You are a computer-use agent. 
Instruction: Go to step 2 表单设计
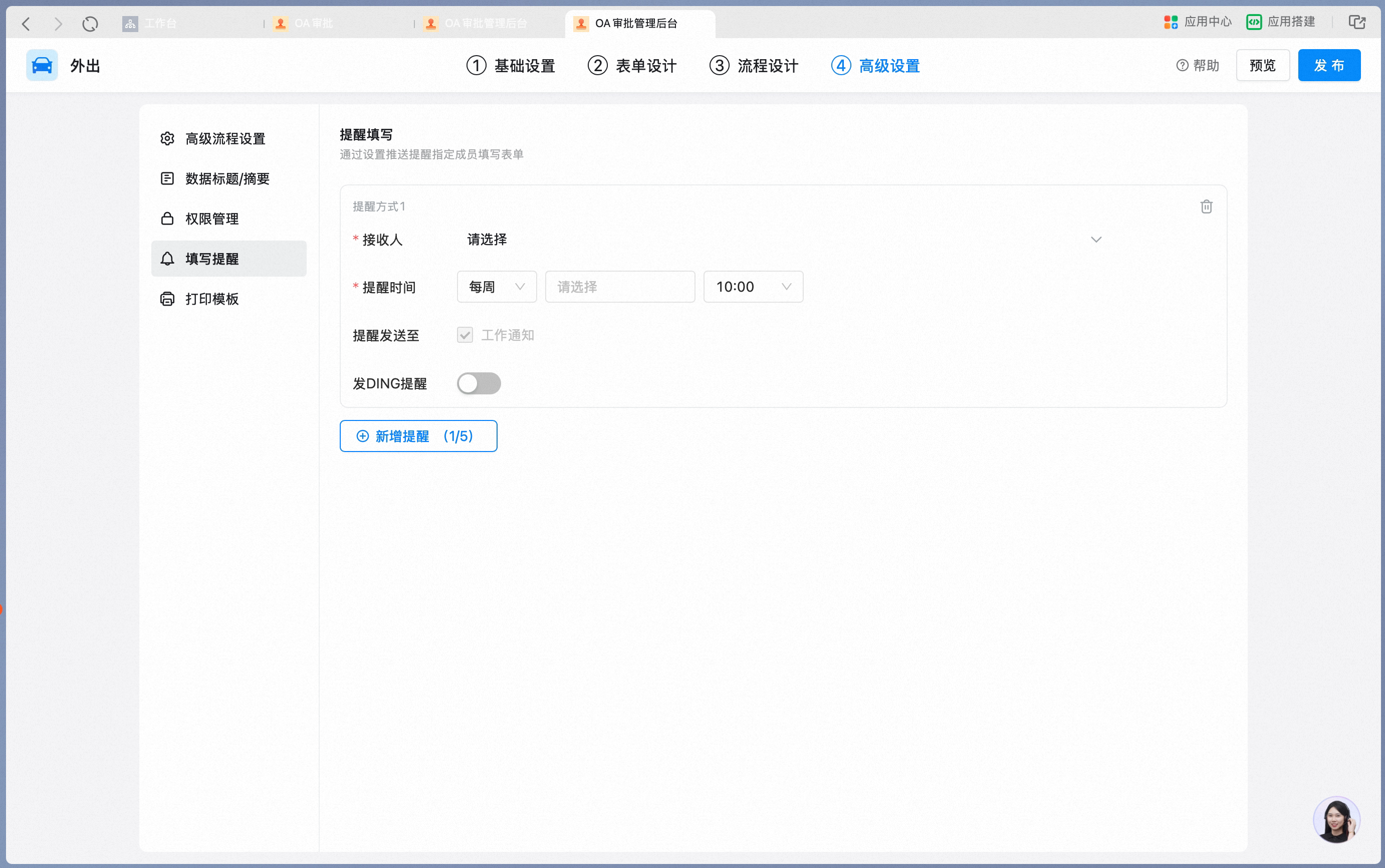pos(632,66)
